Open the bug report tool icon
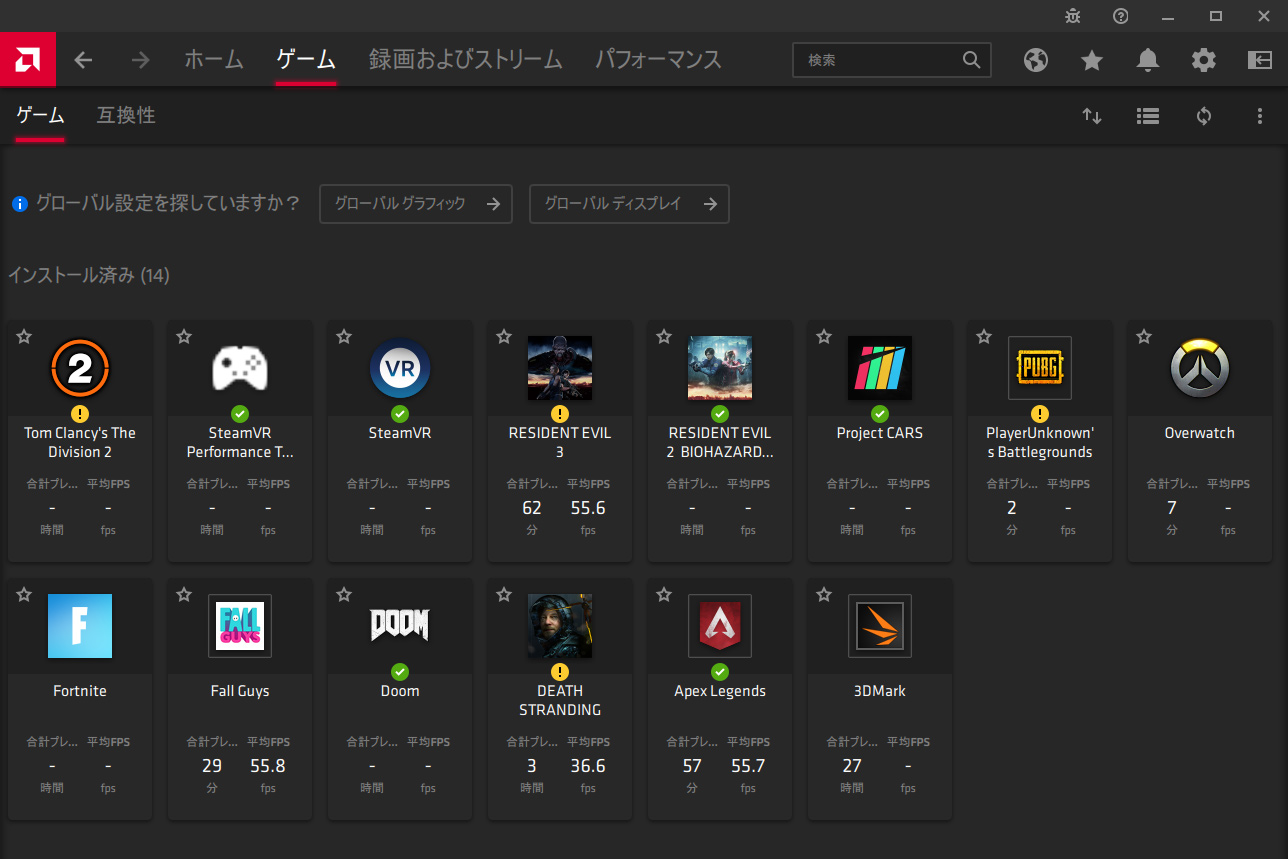1288x859 pixels. point(1073,16)
